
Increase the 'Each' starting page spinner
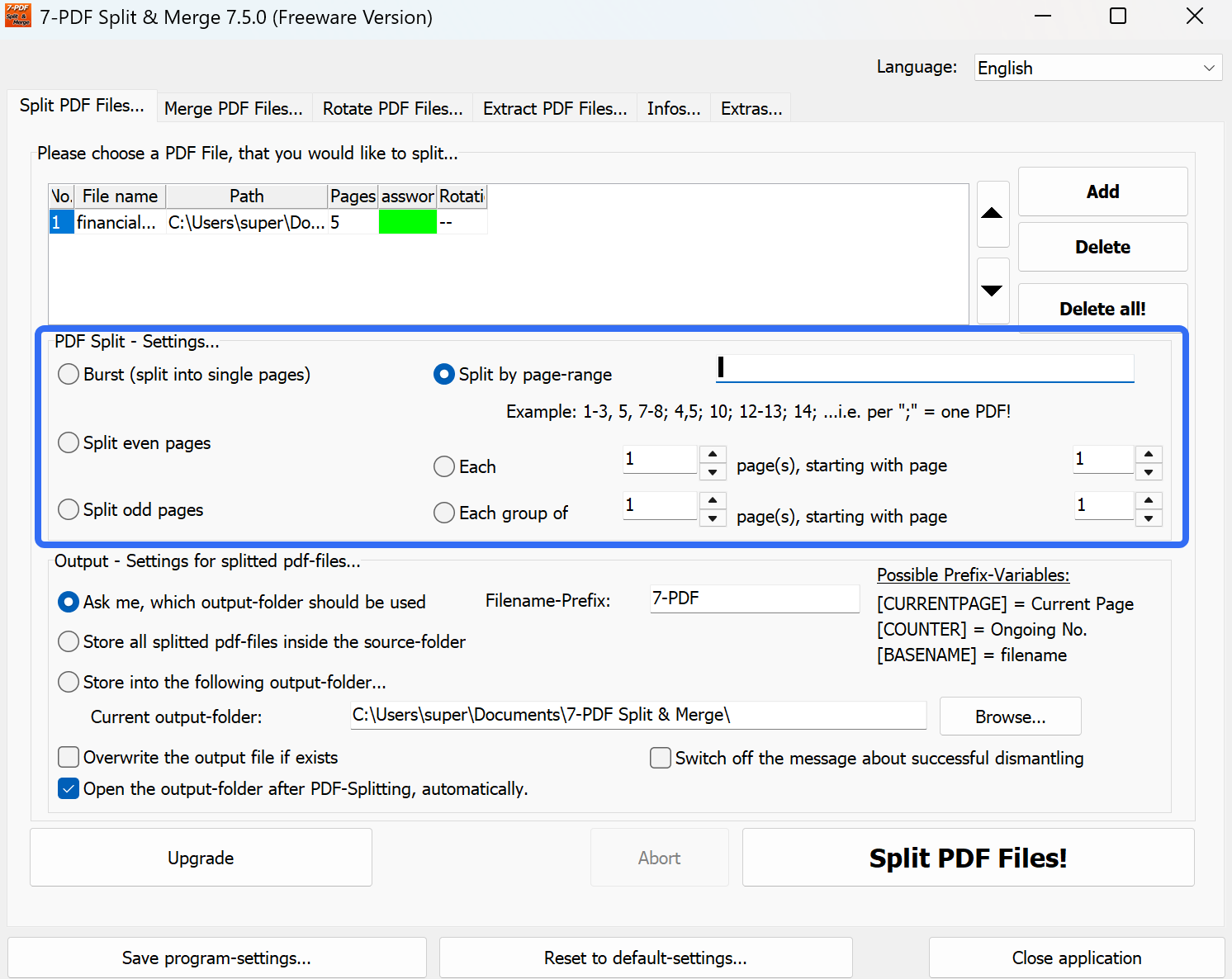[1149, 454]
